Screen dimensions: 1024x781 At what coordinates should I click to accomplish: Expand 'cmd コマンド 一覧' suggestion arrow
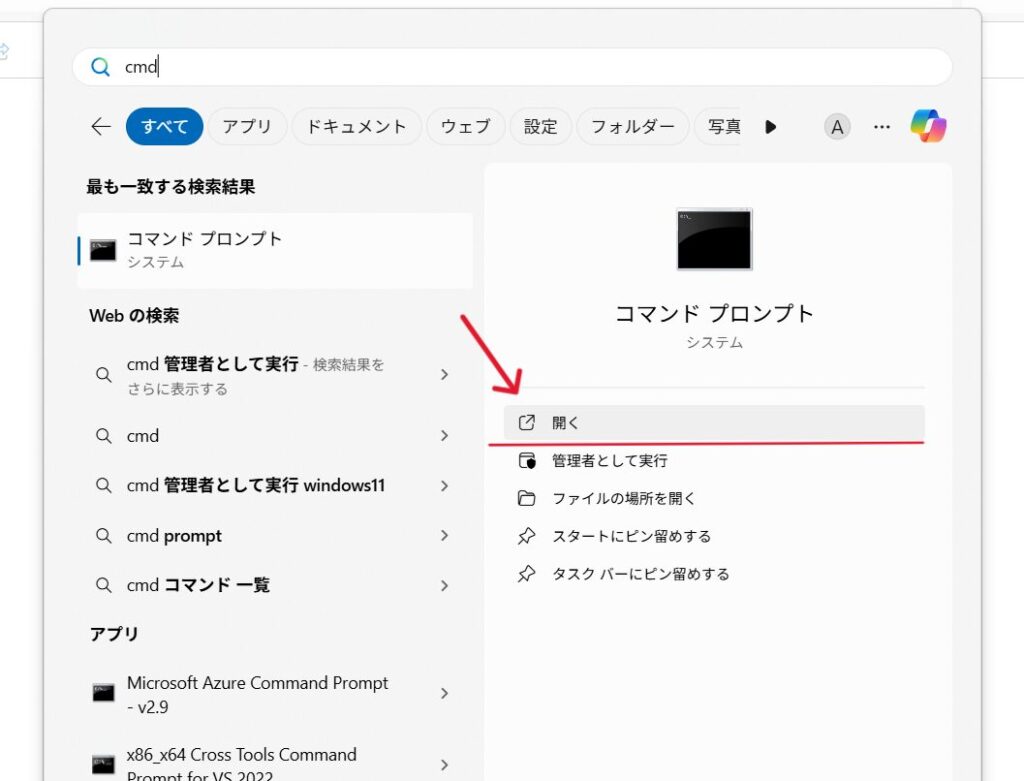[444, 585]
